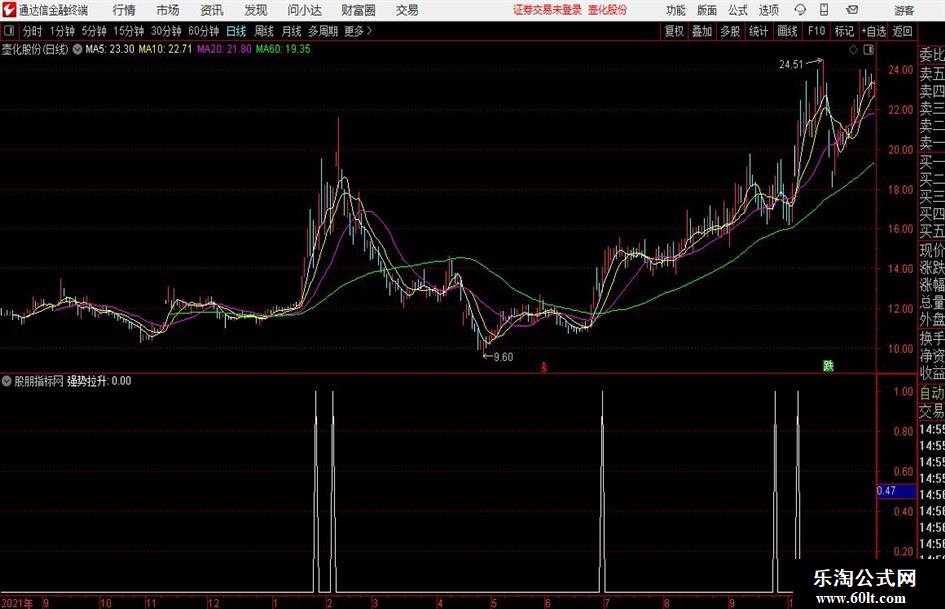
Task: Click the 24.00 price axis label
Action: click(900, 70)
